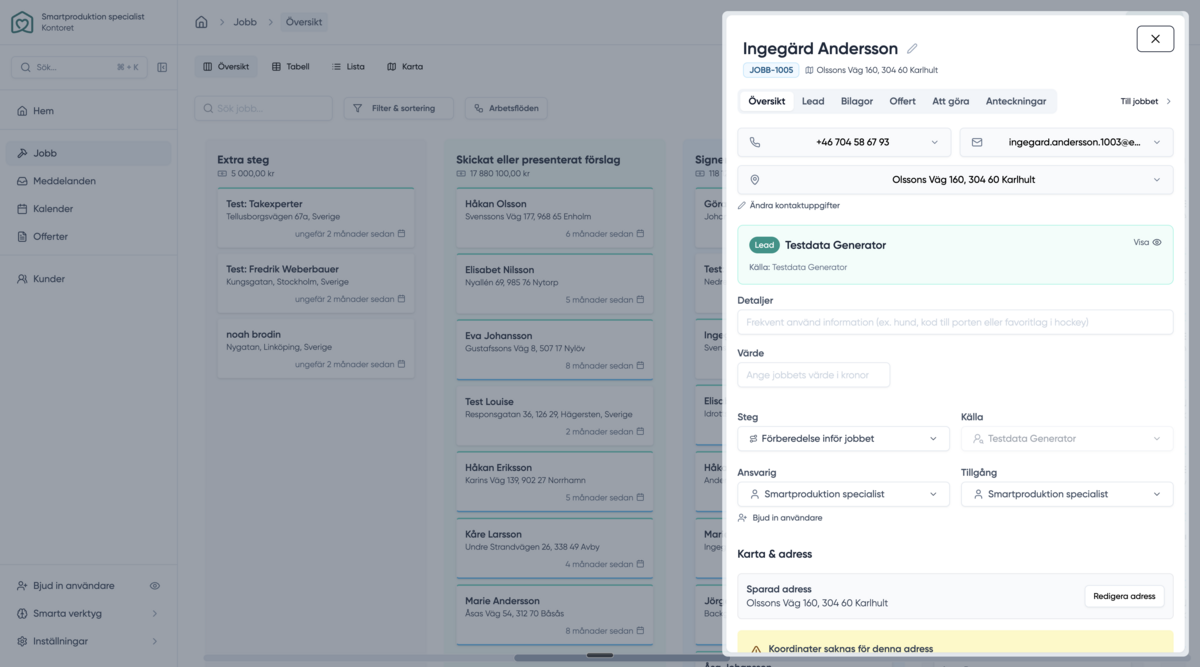Click the pencil icon beside Ingegärd Andersson

click(x=912, y=49)
